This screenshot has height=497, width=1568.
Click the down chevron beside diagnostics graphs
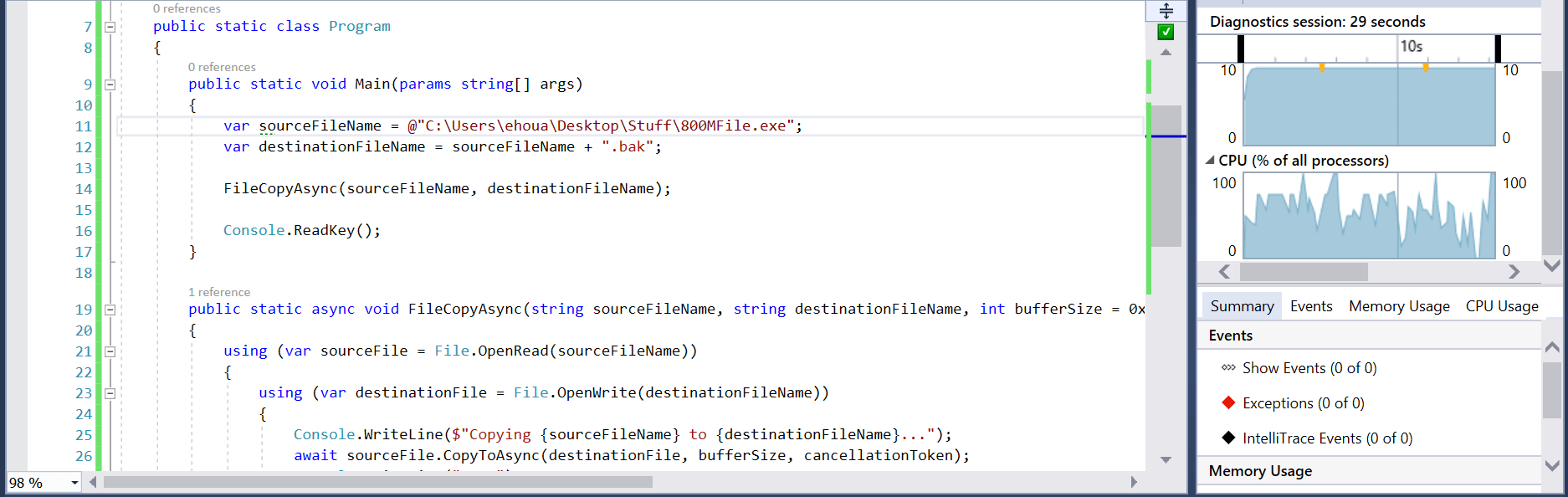(x=1552, y=265)
